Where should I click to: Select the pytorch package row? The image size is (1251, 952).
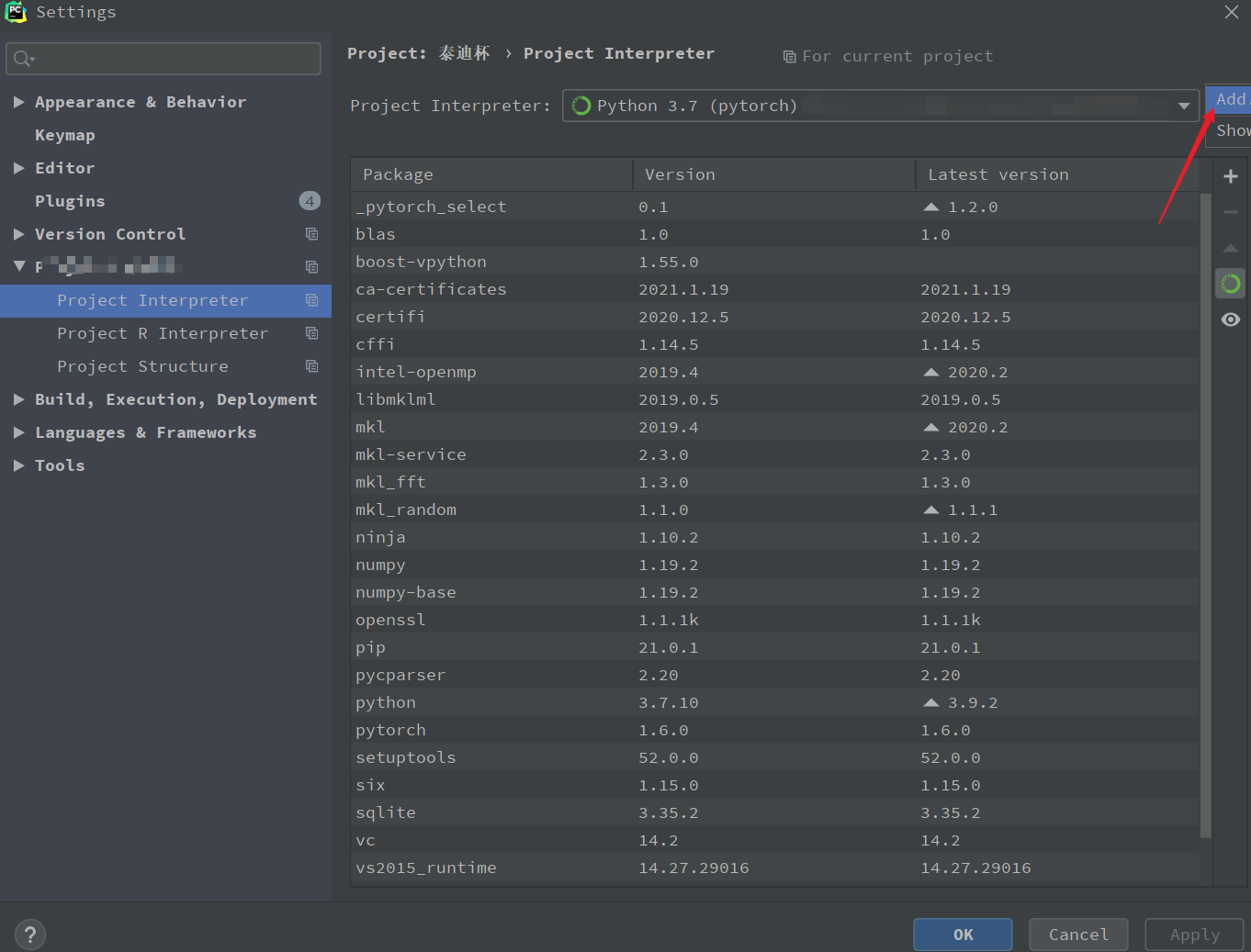click(x=775, y=730)
